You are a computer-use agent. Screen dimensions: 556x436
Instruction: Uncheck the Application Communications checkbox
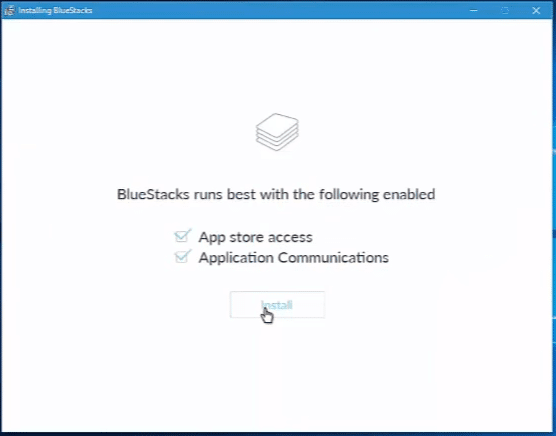[x=183, y=256]
